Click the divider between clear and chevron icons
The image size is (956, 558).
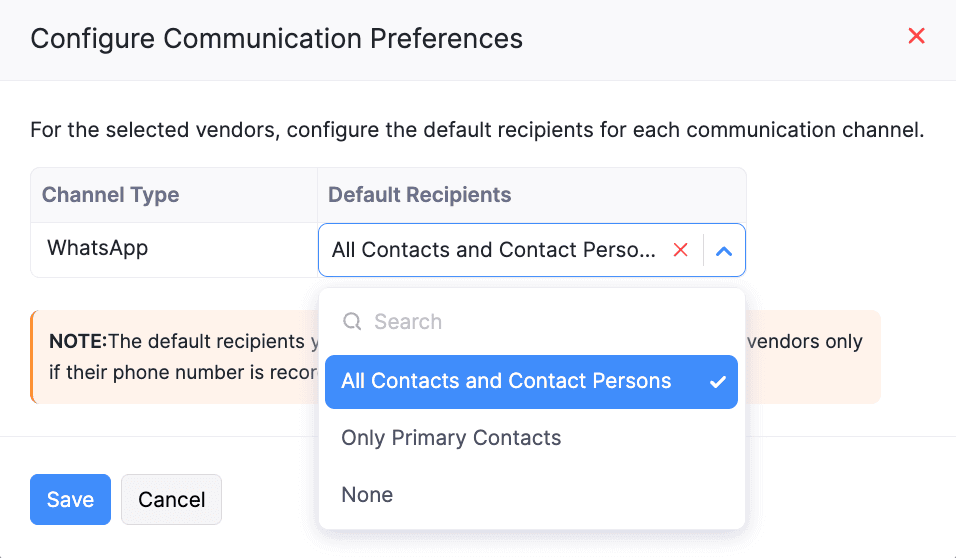click(x=704, y=250)
